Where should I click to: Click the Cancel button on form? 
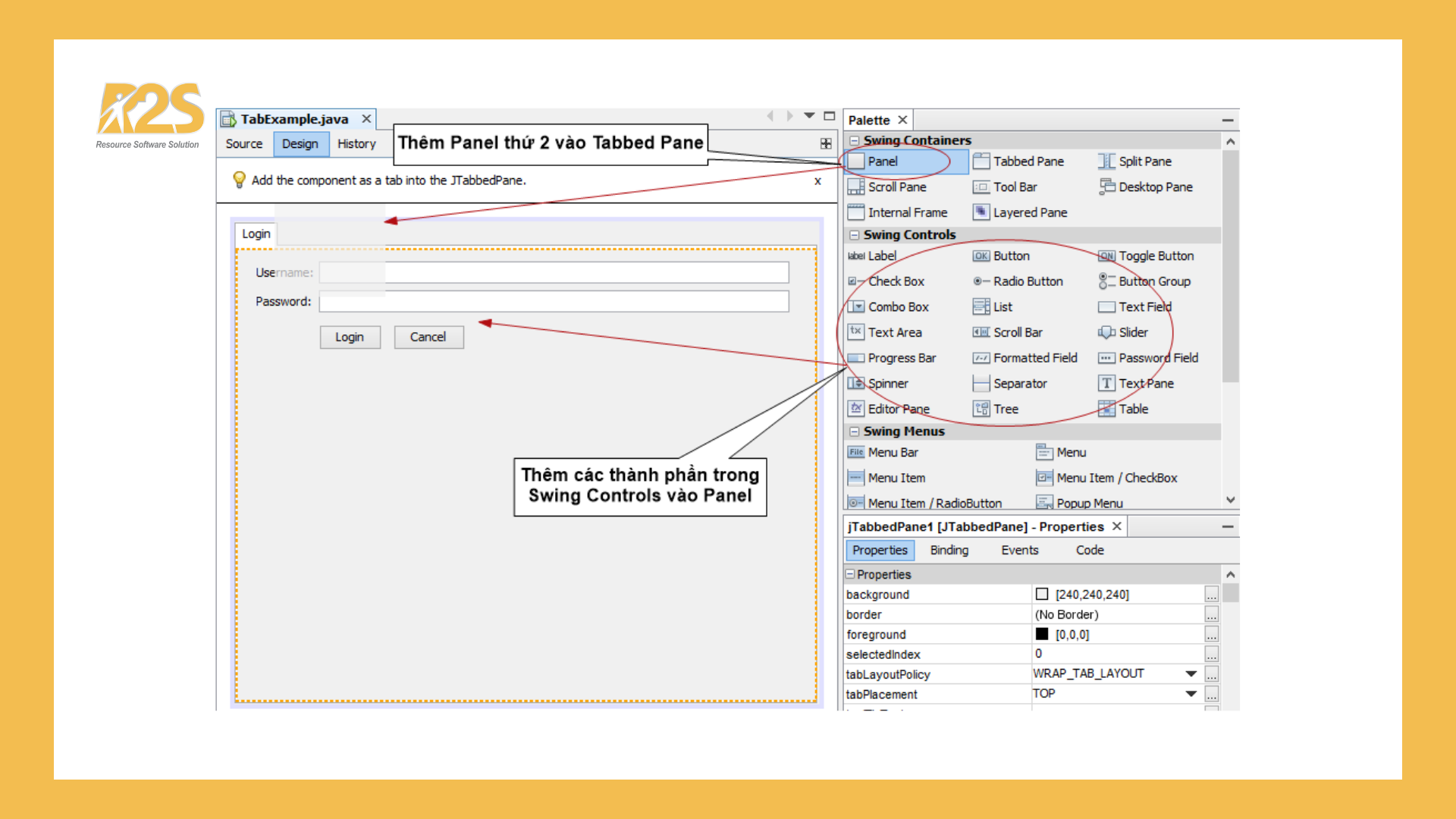tap(428, 337)
